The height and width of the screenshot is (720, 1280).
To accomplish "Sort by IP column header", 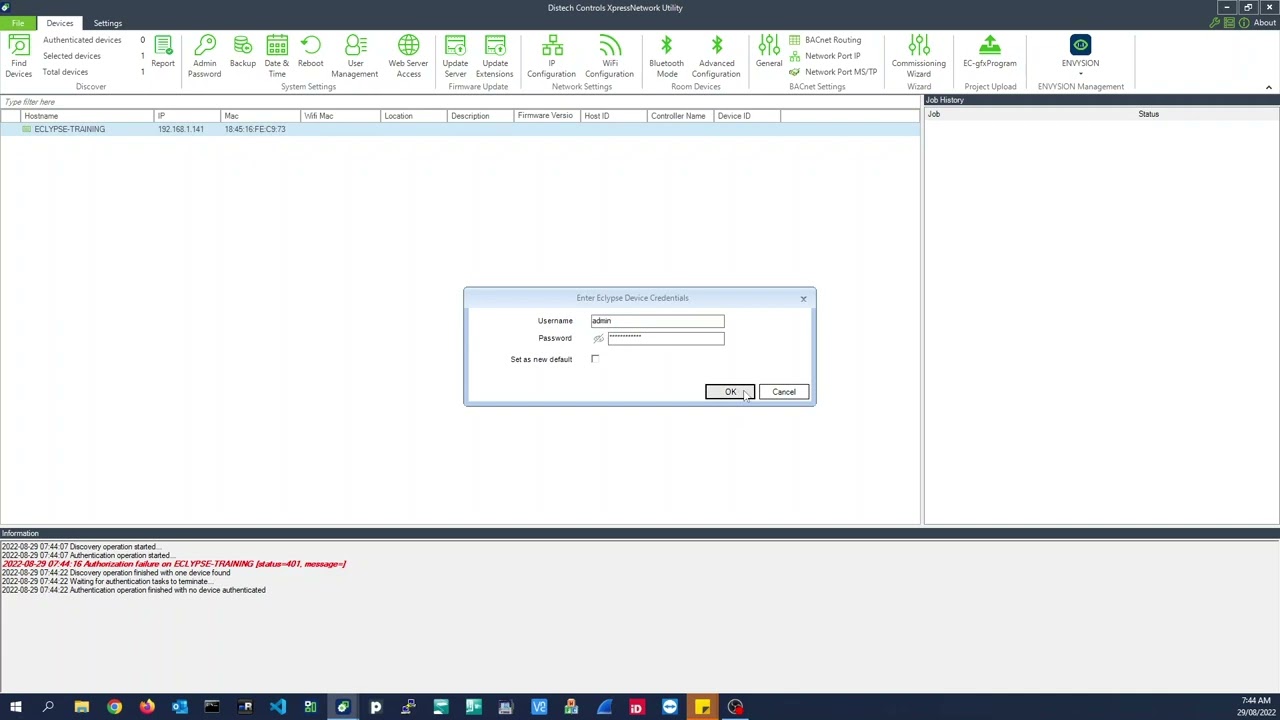I will [x=189, y=116].
